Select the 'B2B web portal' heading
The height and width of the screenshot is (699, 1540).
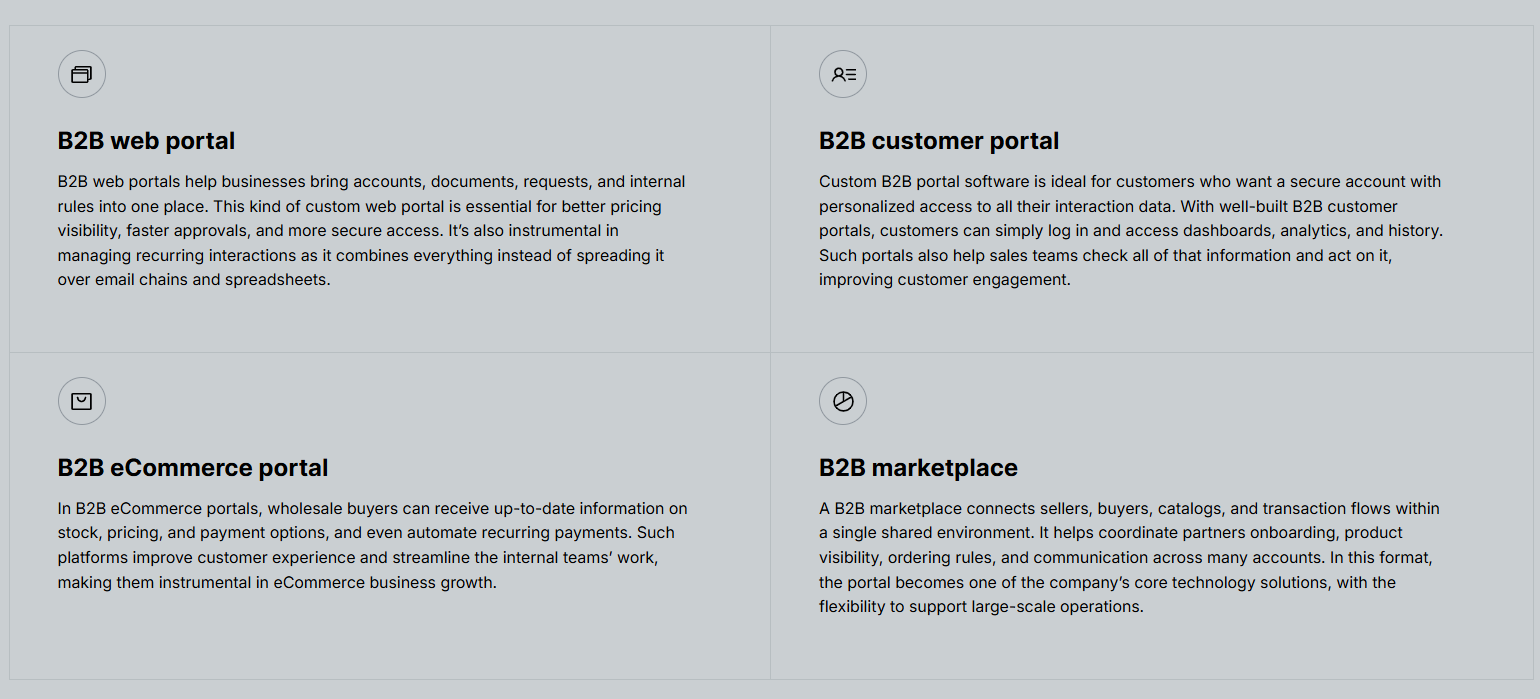click(x=146, y=141)
